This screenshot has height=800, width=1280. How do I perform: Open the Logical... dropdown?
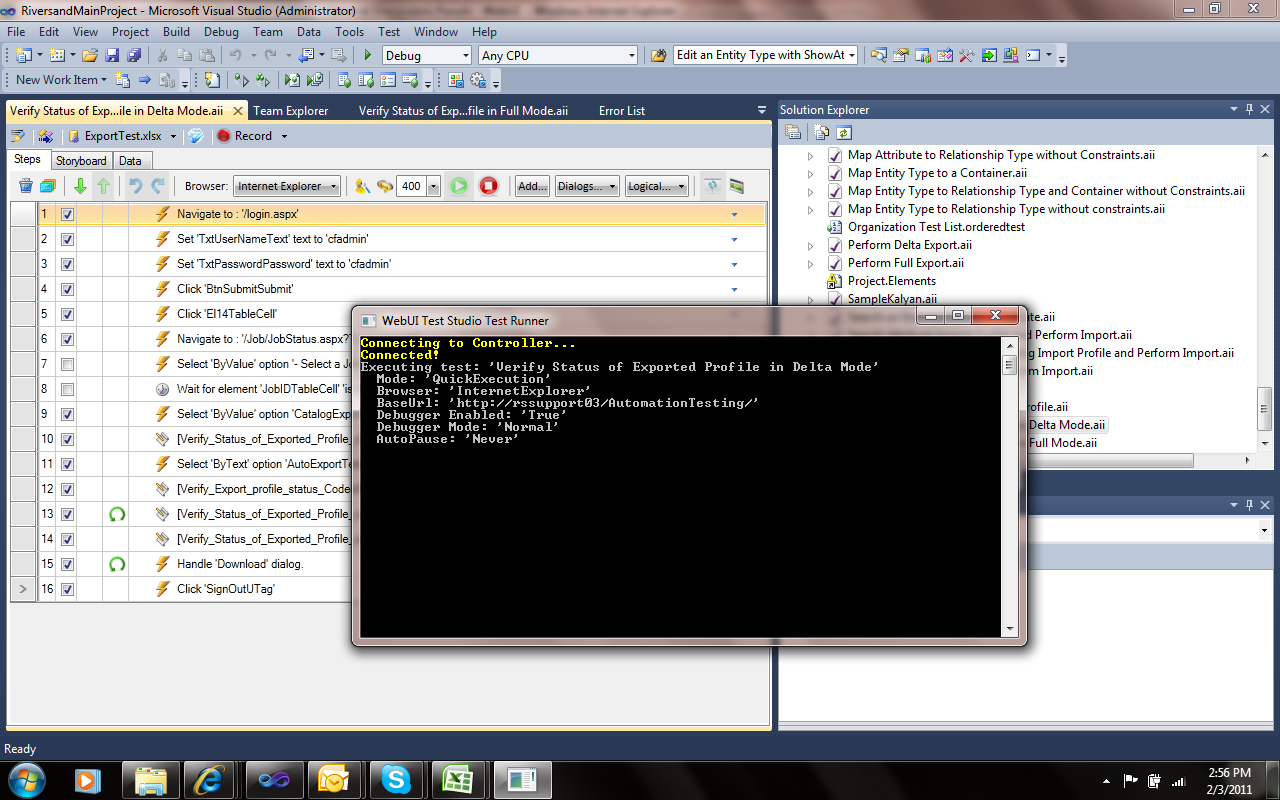coord(656,186)
